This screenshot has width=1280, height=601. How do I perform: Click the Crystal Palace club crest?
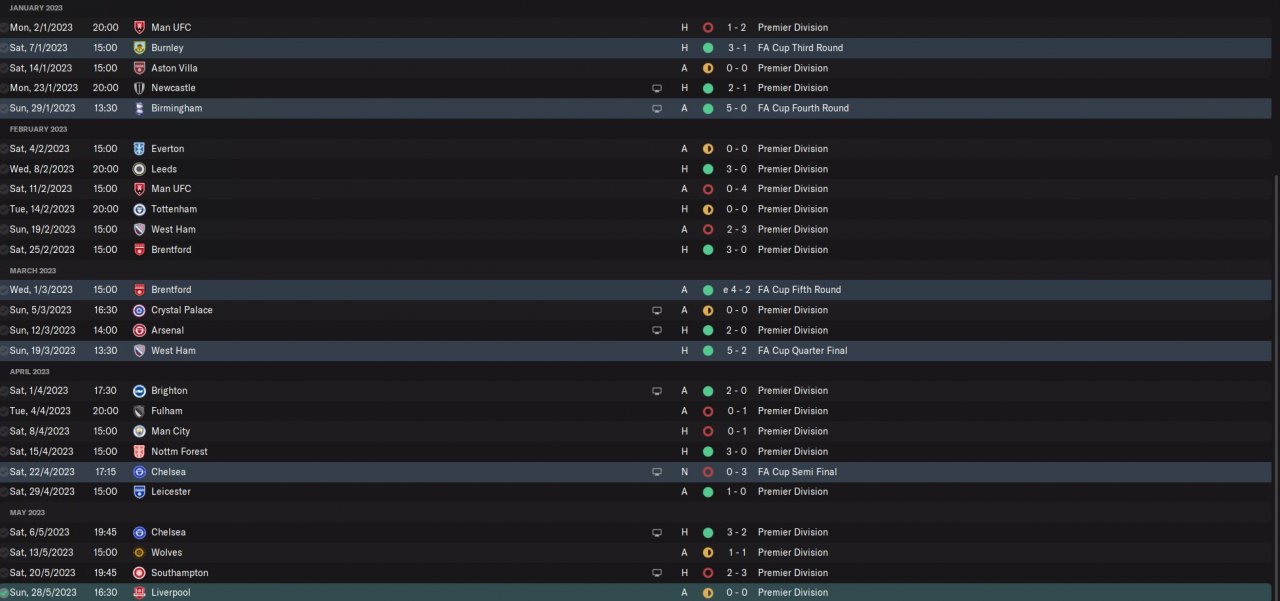(139, 310)
